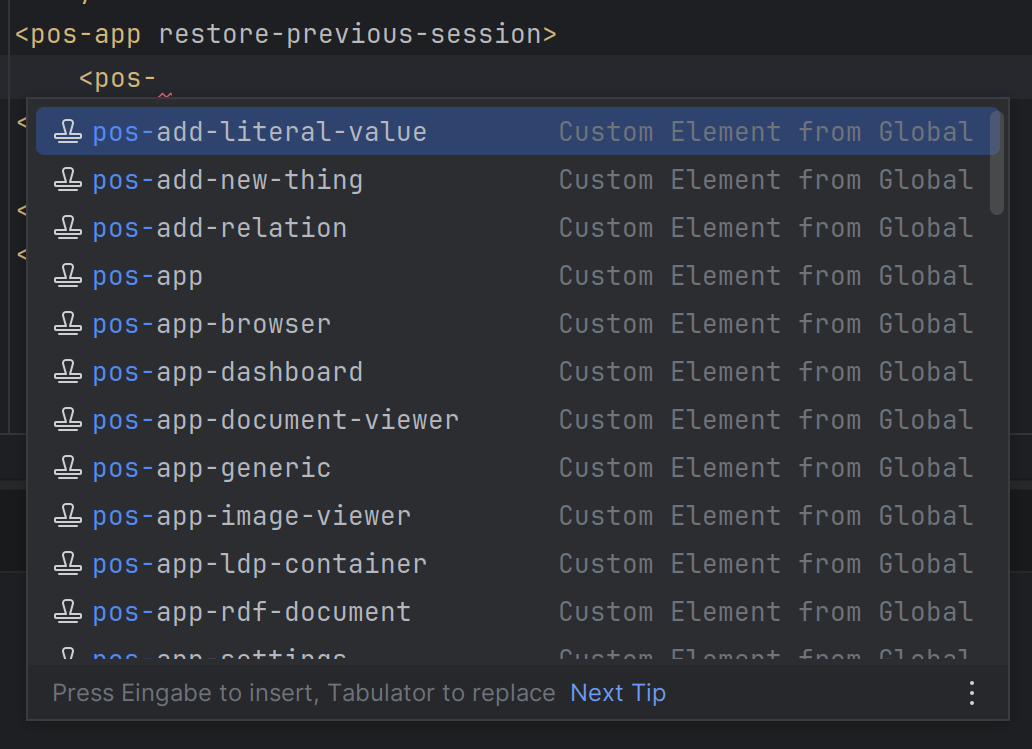The width and height of the screenshot is (1032, 749).
Task: Place cursor after typed pos- tag text
Action: [x=158, y=78]
